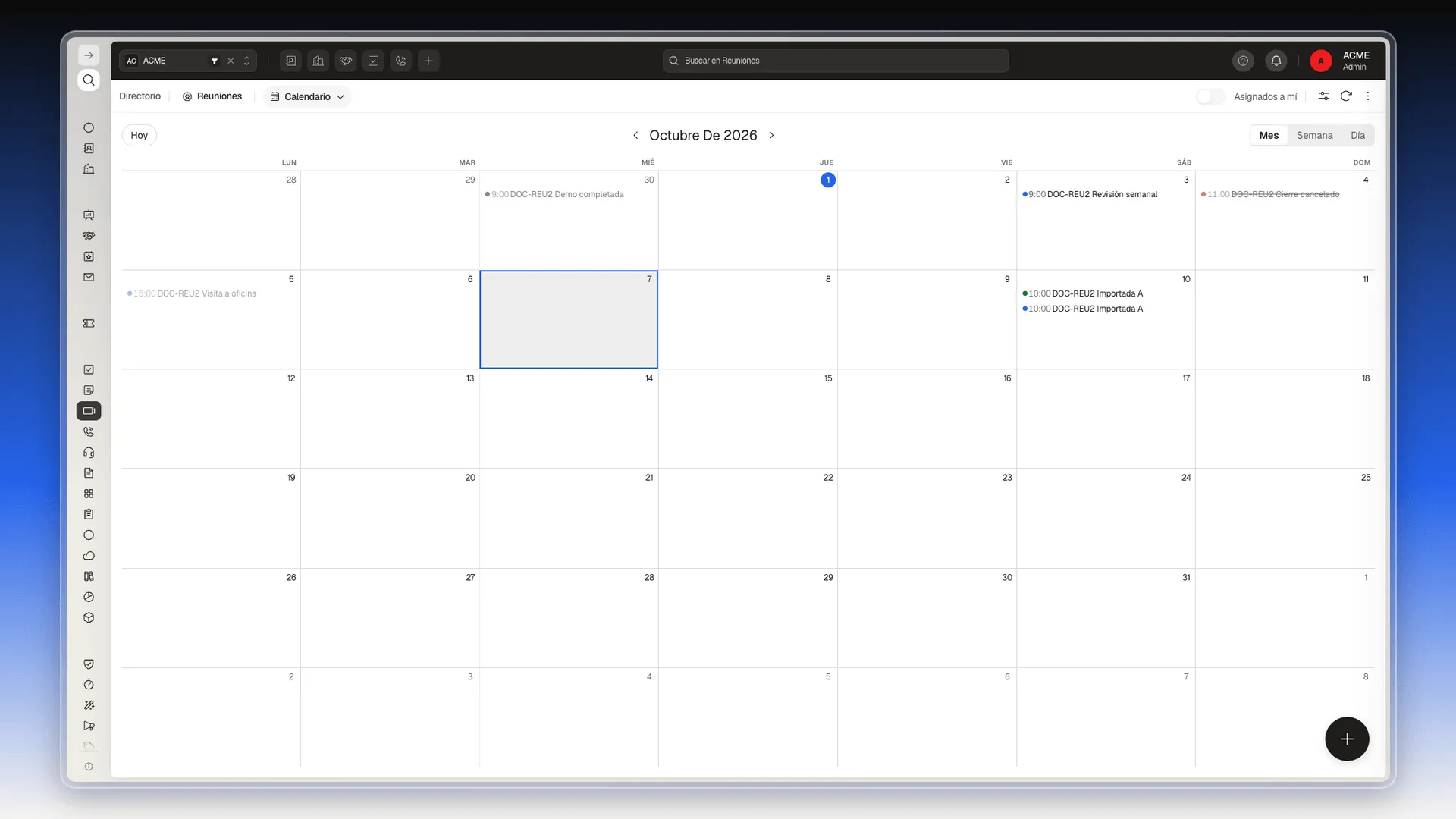Image resolution: width=1456 pixels, height=819 pixels.
Task: Go to the next month
Action: point(771,135)
